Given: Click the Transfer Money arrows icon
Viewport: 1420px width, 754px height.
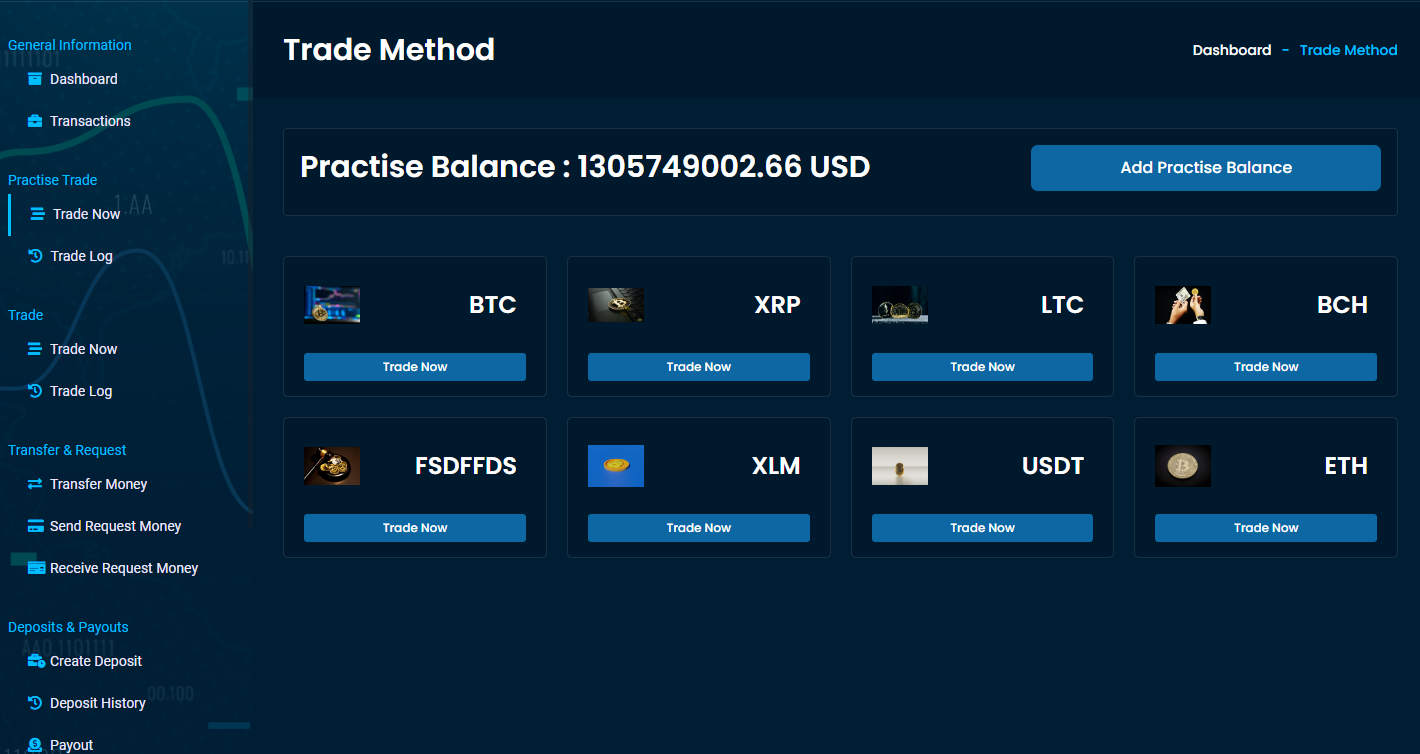Looking at the screenshot, I should pos(35,484).
